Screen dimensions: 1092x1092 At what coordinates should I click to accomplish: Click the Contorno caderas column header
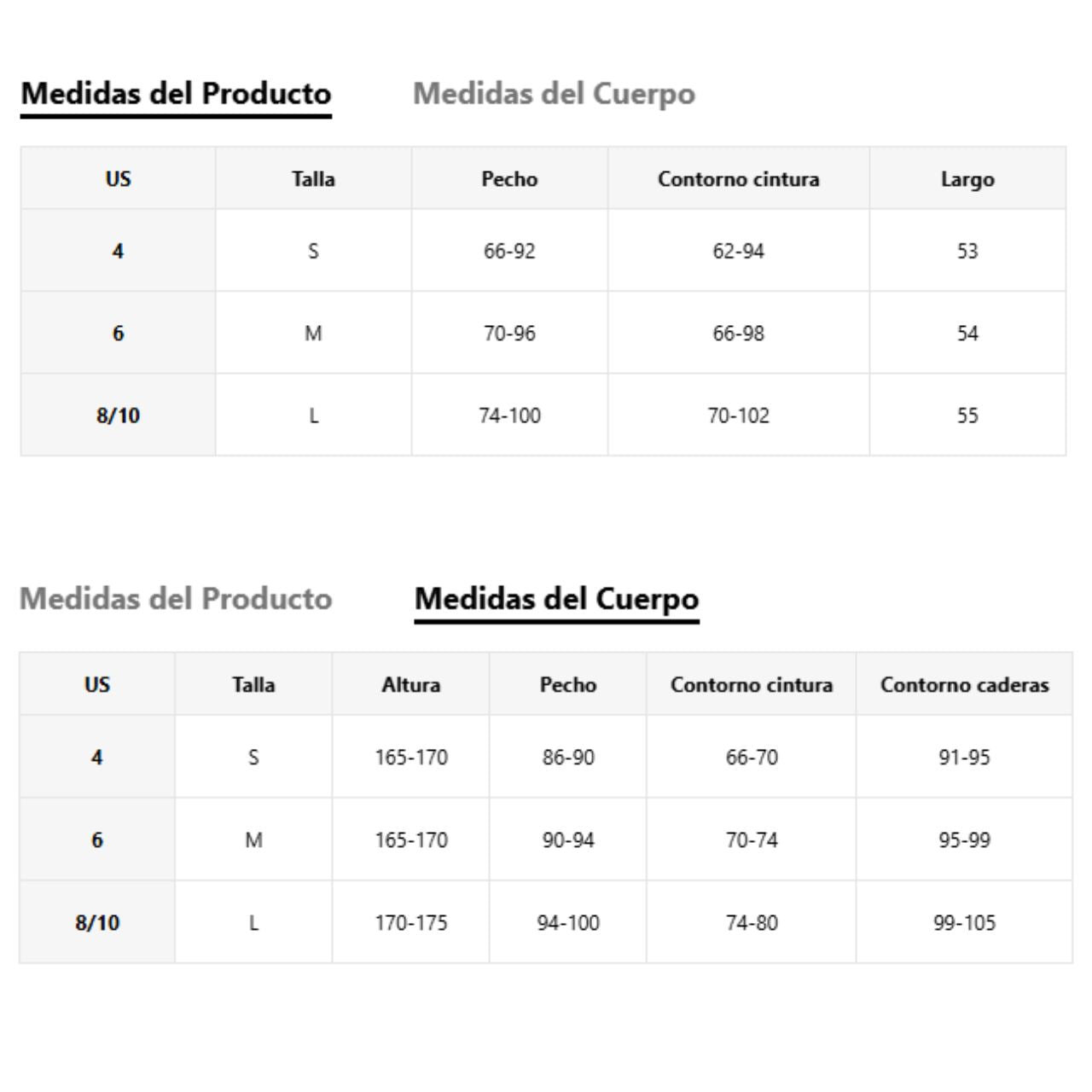pyautogui.click(x=964, y=685)
